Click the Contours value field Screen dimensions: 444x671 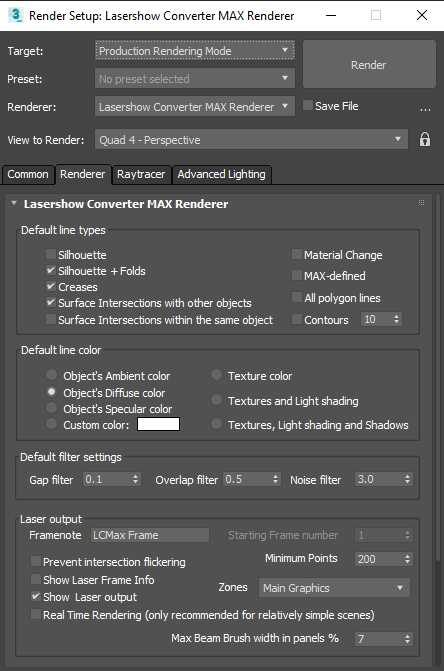pyautogui.click(x=377, y=319)
